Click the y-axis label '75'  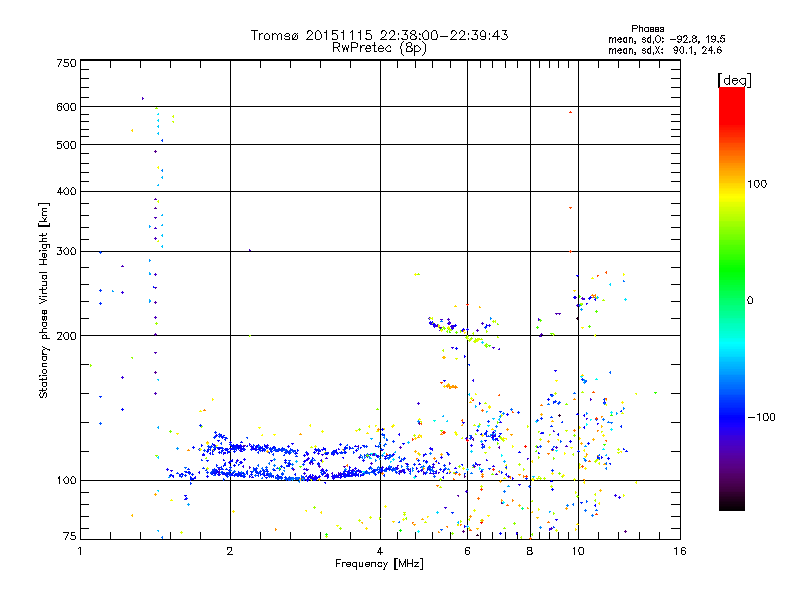point(70,536)
